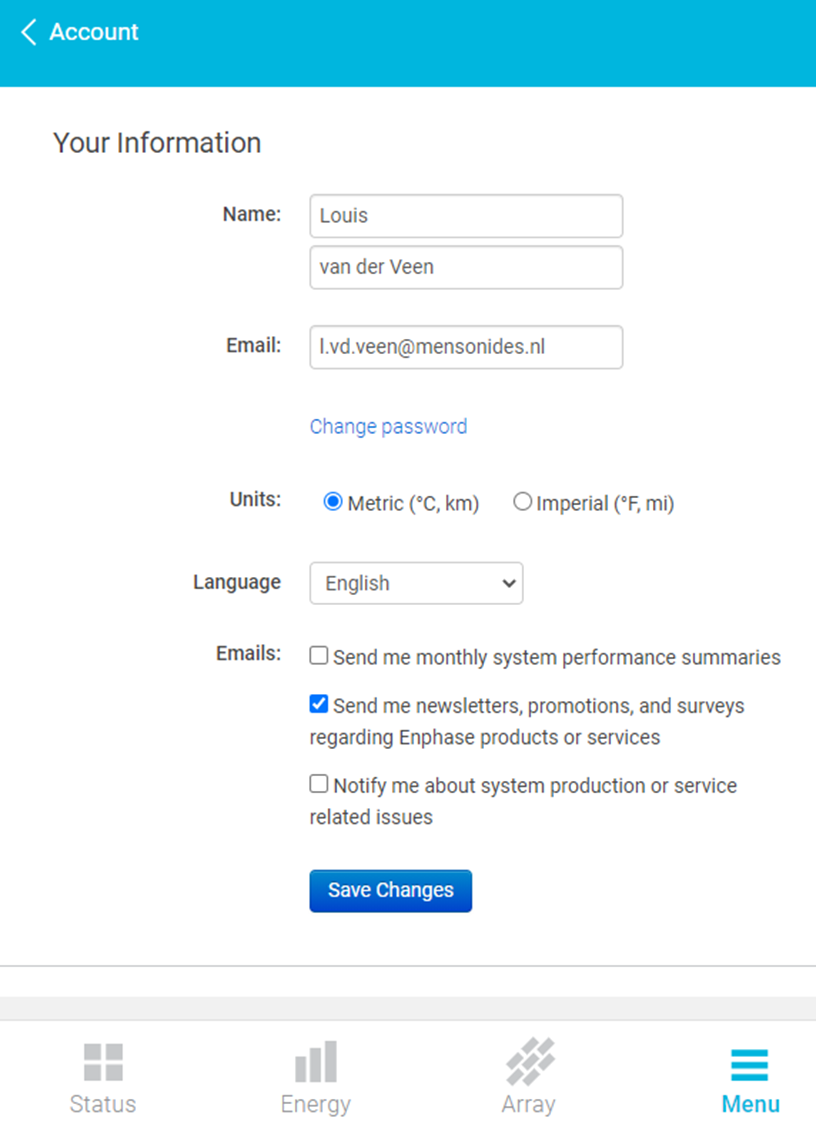
Task: Switch to the Status tab label
Action: tap(103, 1104)
